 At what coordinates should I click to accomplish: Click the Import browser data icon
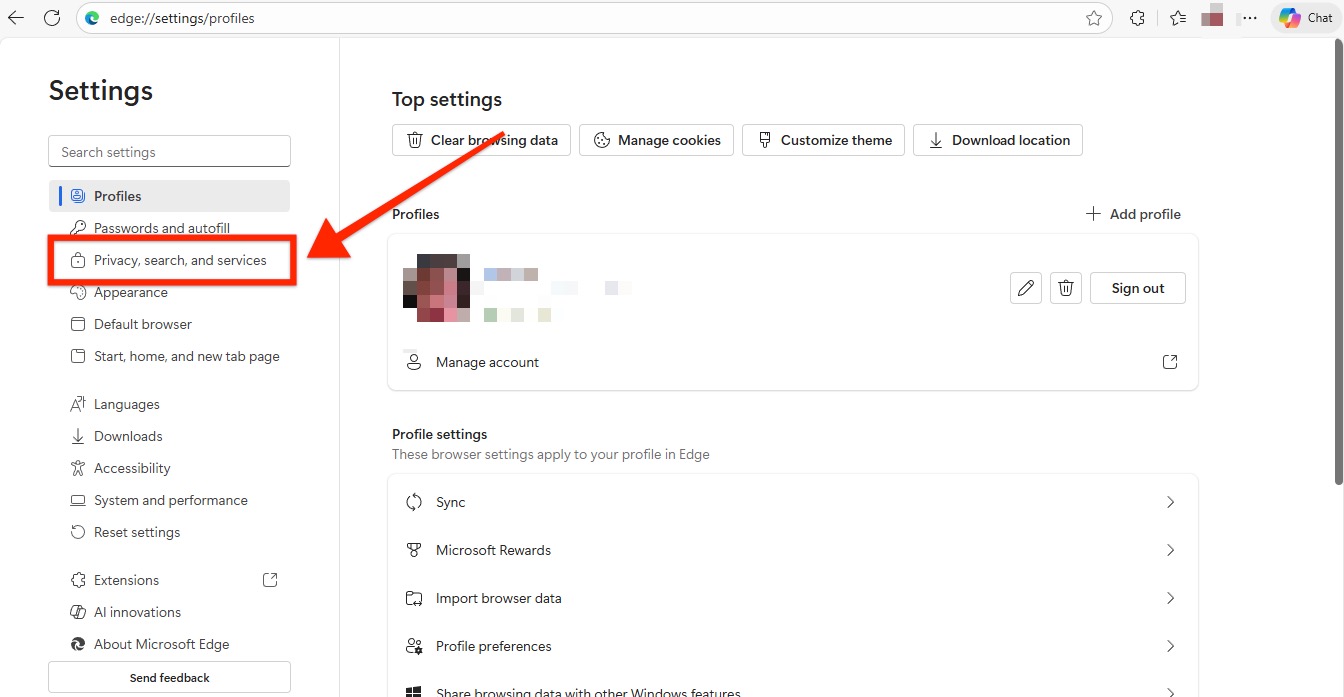414,598
